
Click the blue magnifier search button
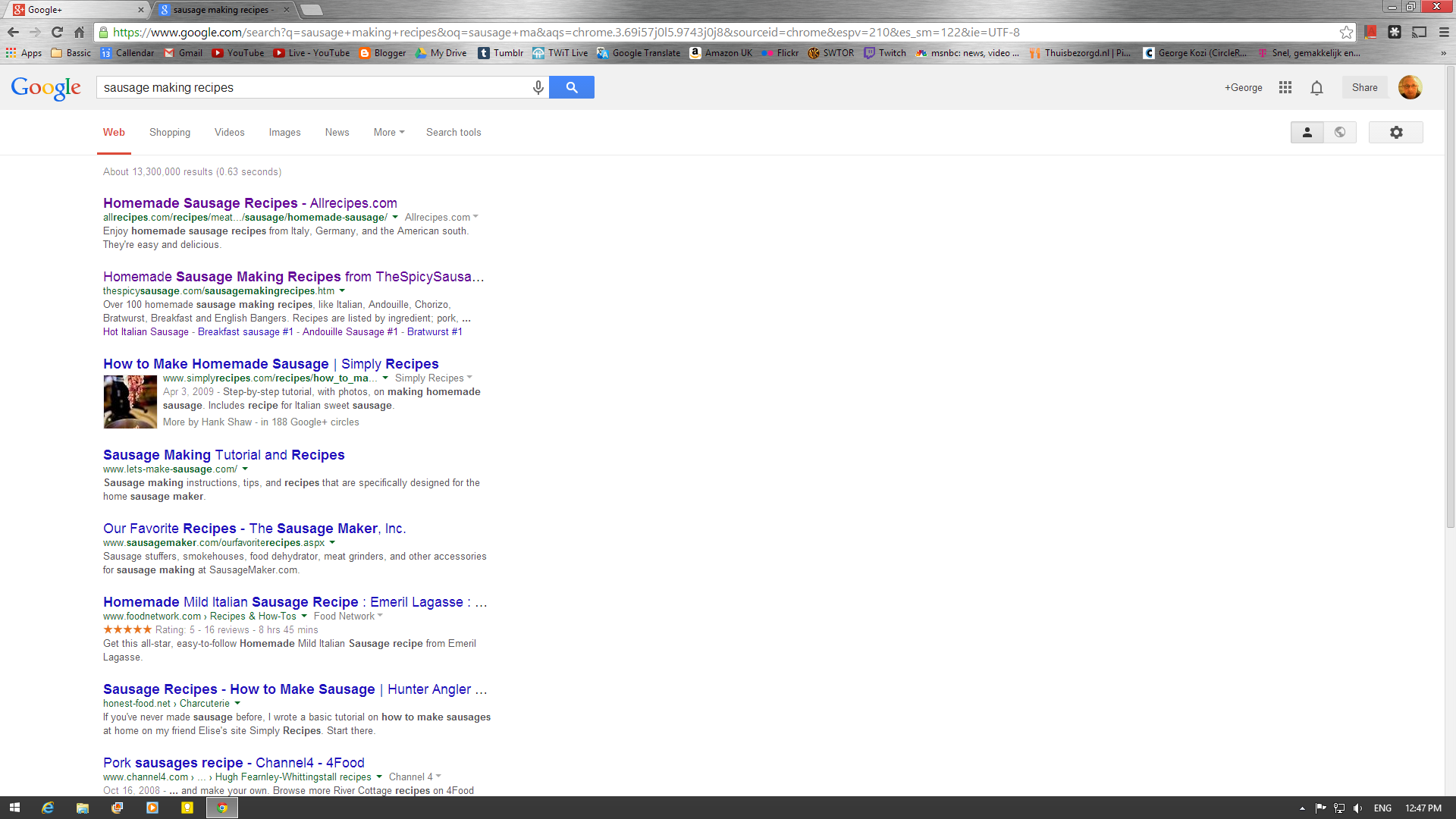[x=571, y=87]
